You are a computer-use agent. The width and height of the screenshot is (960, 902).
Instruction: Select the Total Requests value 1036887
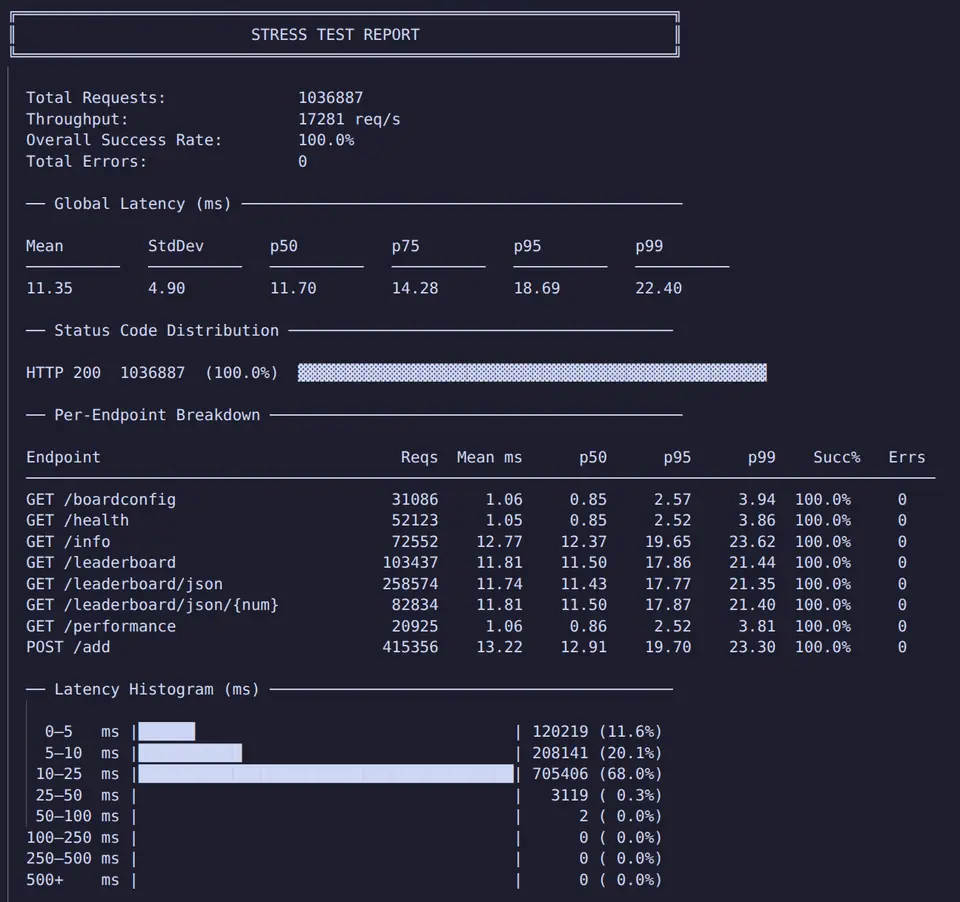pyautogui.click(x=331, y=98)
